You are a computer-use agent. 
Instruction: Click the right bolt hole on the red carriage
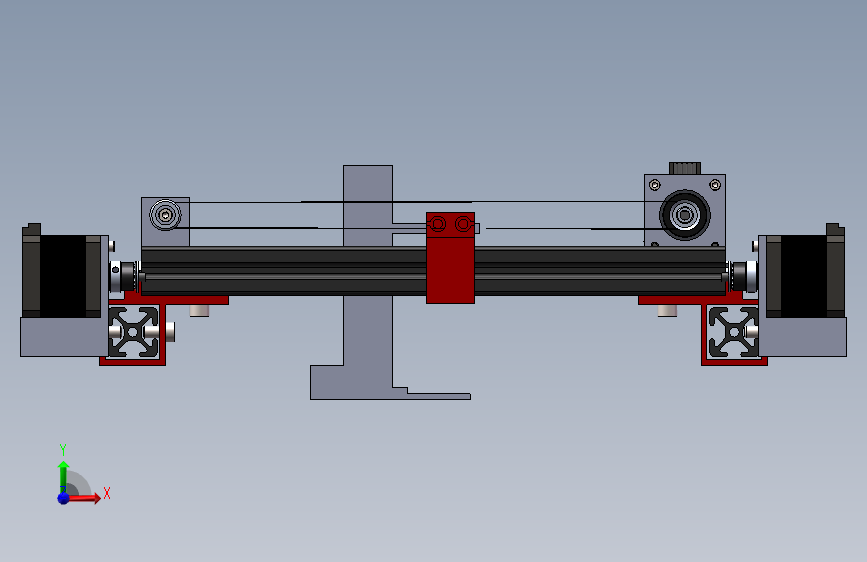(x=463, y=224)
